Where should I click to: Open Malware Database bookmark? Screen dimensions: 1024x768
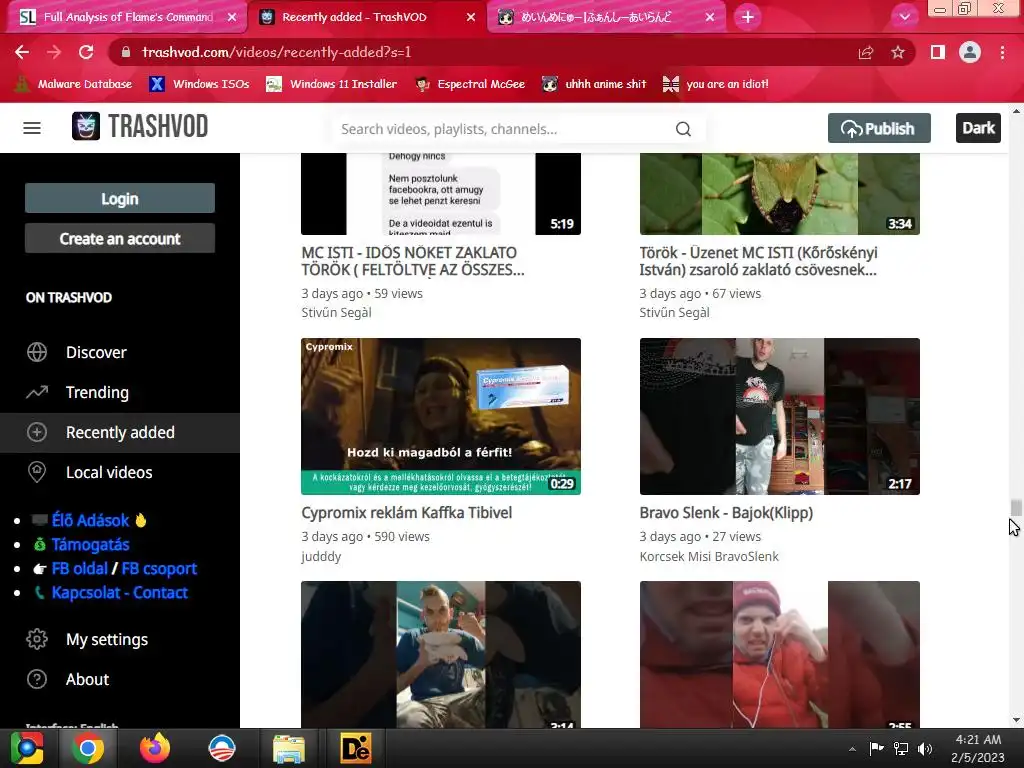(73, 84)
